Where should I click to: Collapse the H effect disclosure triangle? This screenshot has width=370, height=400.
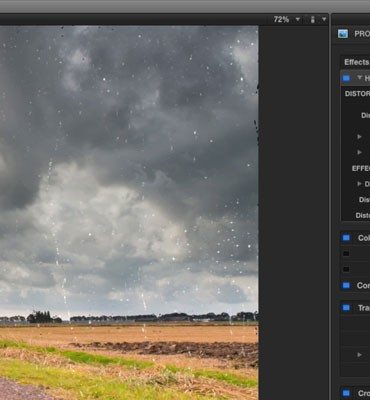[x=359, y=78]
